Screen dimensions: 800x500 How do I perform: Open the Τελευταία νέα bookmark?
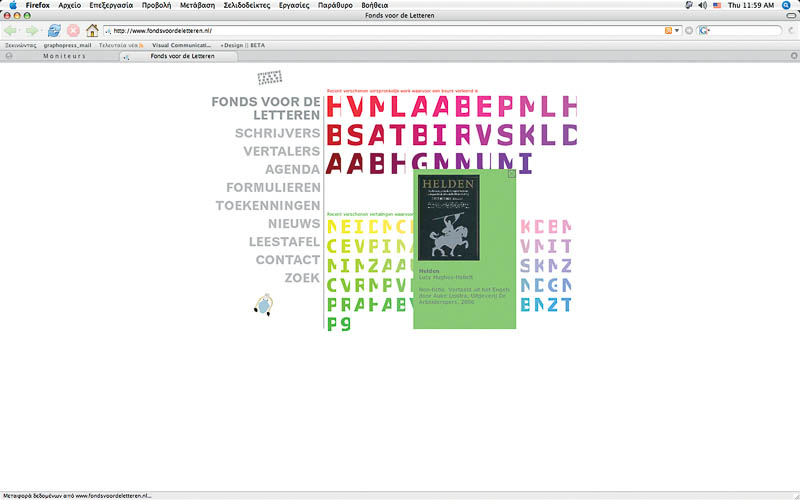click(x=121, y=45)
